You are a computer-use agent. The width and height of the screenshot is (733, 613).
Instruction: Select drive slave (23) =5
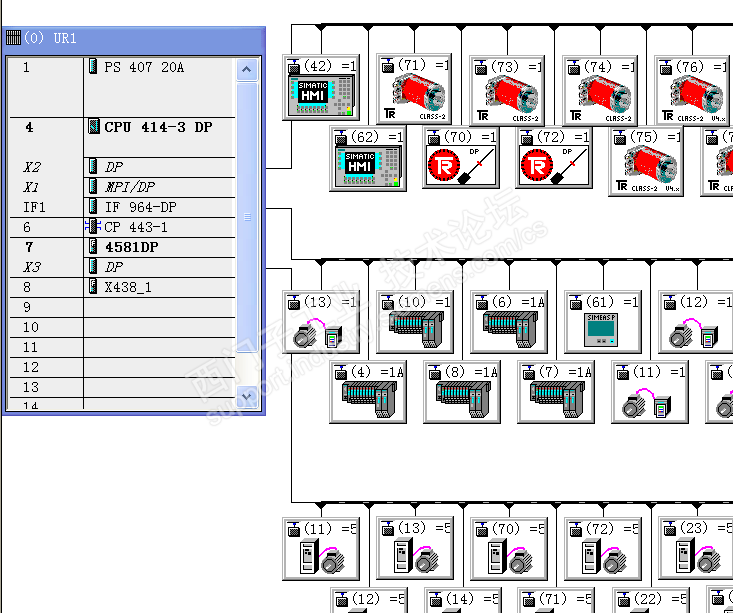tap(696, 549)
